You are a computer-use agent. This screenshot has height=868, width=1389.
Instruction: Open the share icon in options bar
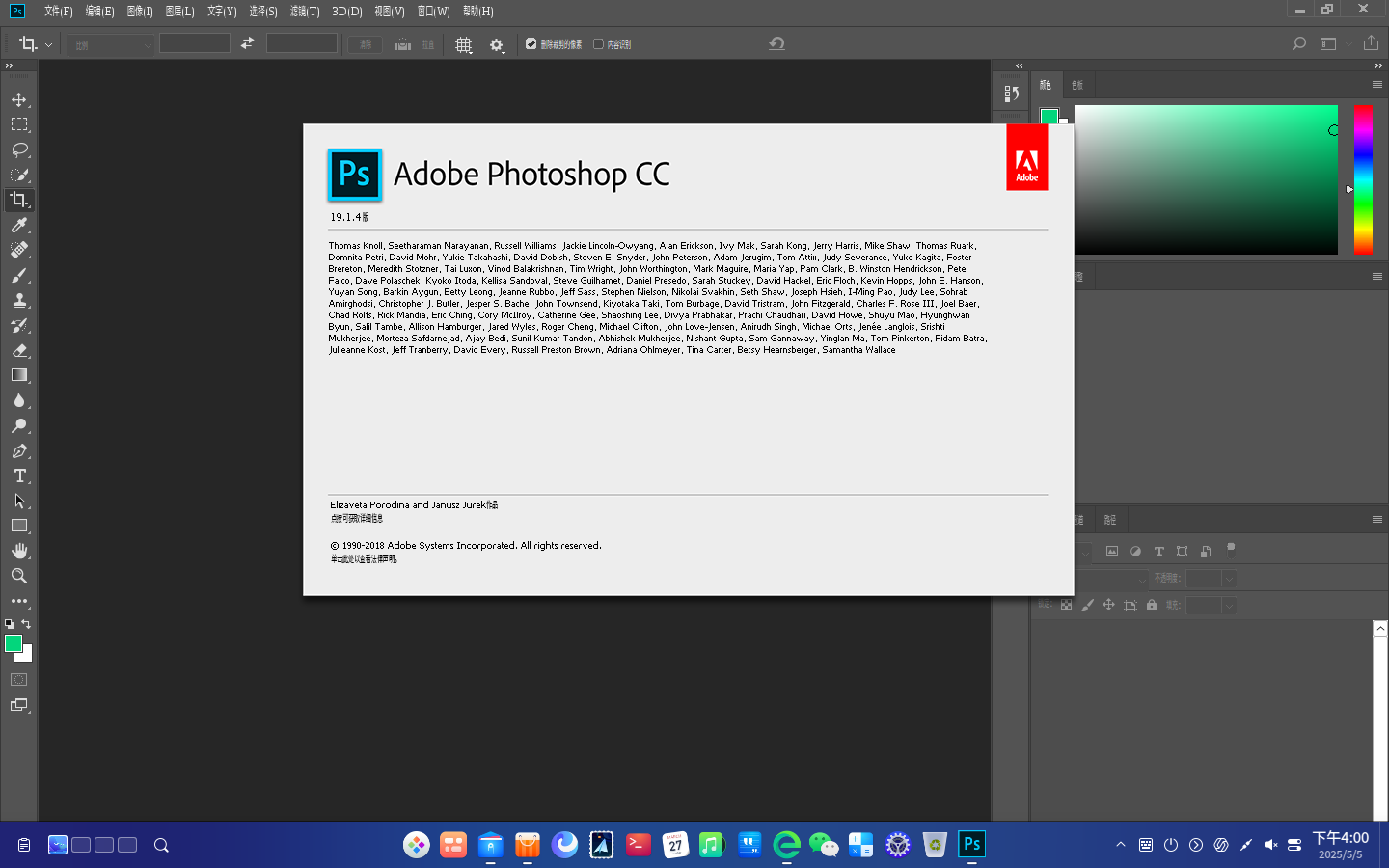click(1371, 43)
